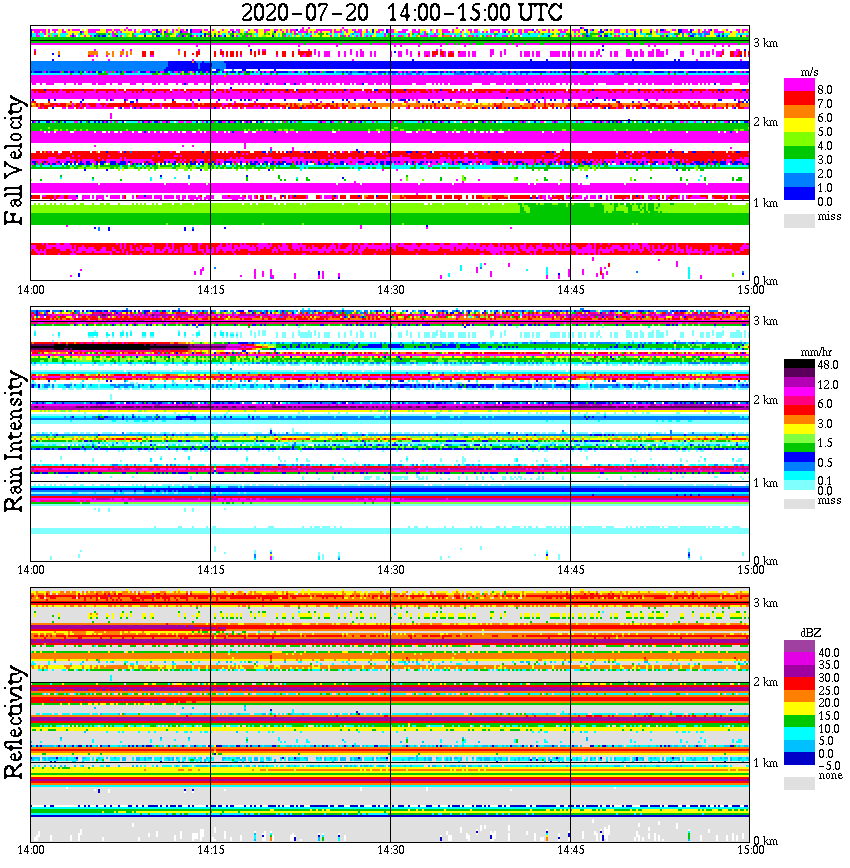
Task: Click the 14:45 tick under Rain Intensity panel
Action: tap(570, 570)
